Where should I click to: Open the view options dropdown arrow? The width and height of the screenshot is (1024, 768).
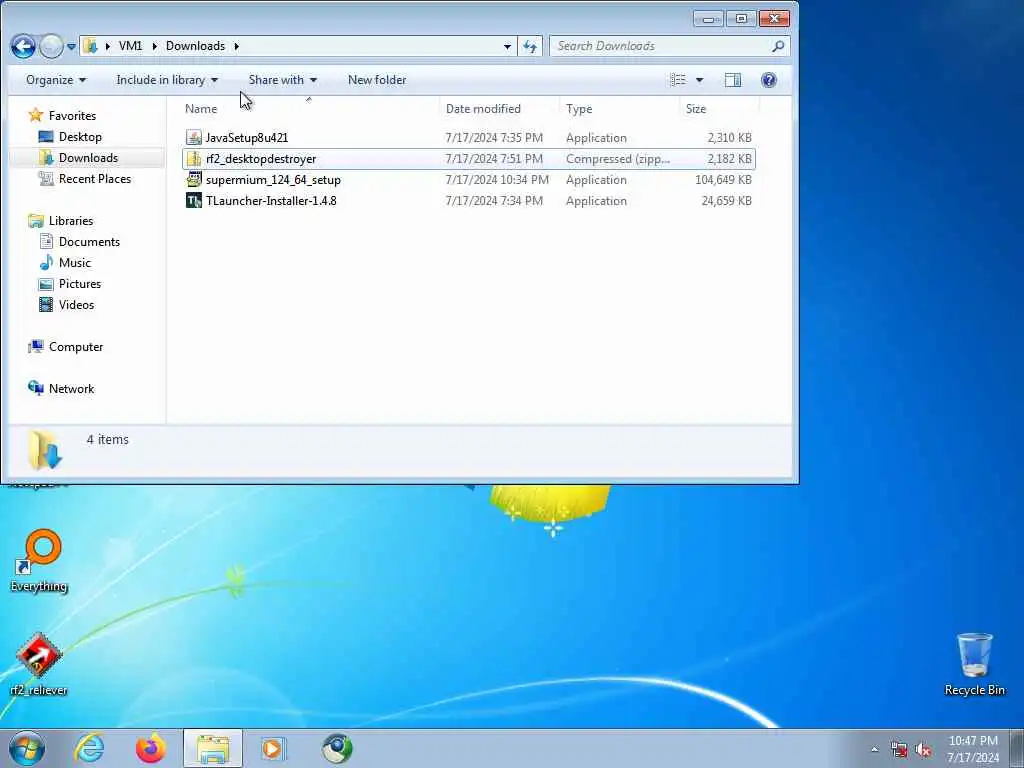tap(699, 80)
